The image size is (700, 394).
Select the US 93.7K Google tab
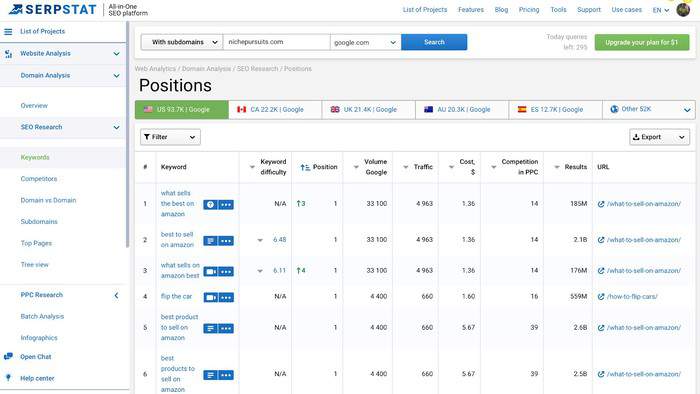pos(182,109)
